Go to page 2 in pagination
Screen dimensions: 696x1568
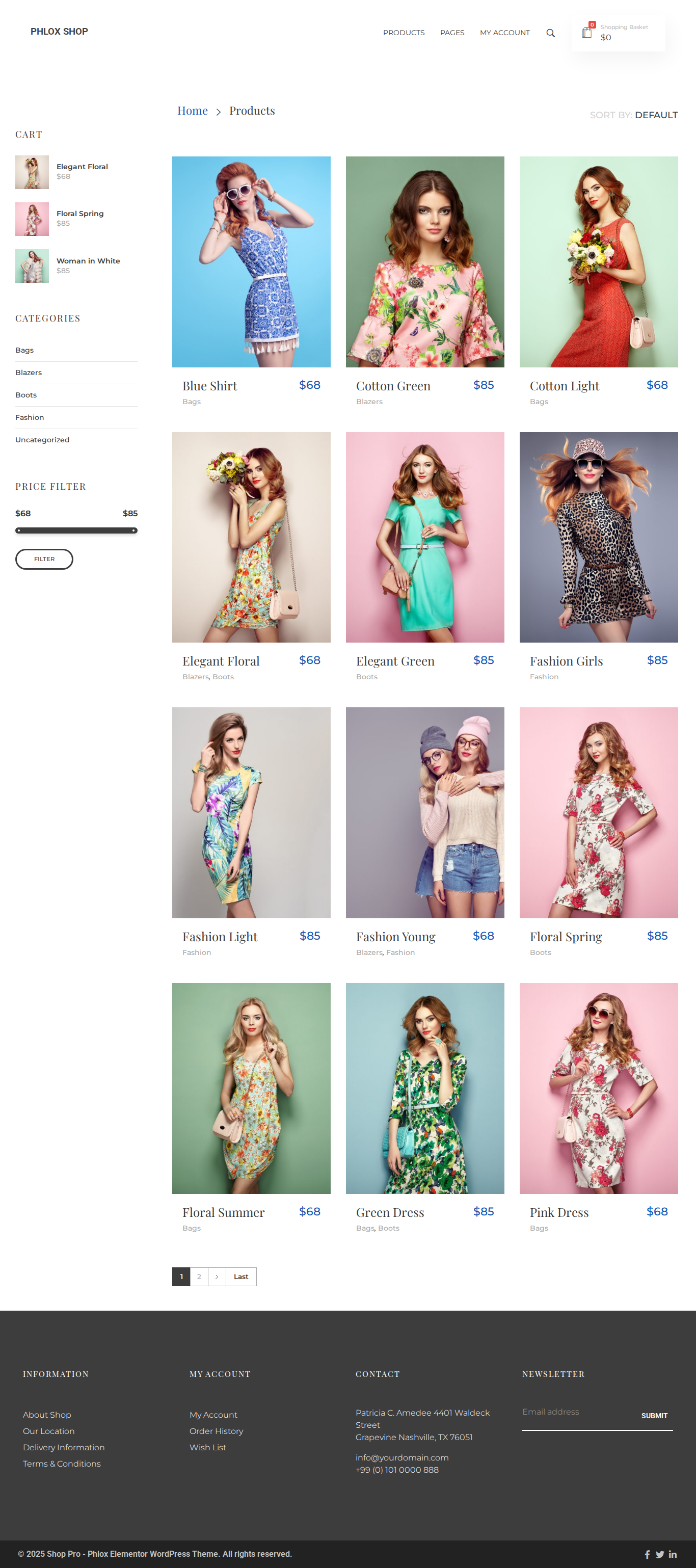point(199,1277)
